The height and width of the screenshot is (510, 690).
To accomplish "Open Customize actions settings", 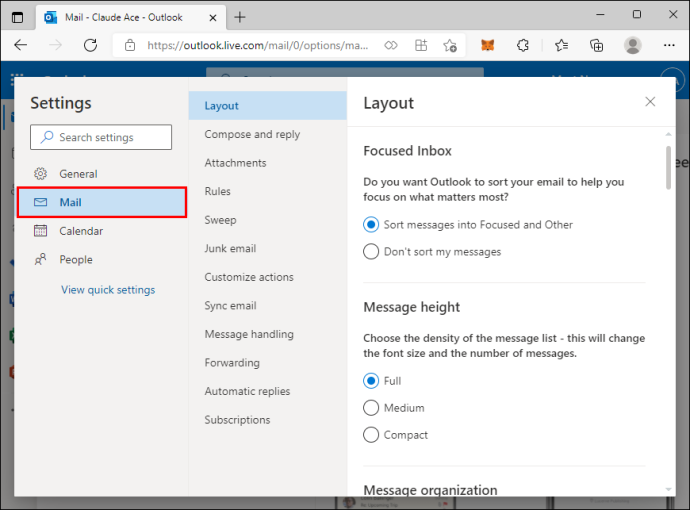I will 268,277.
